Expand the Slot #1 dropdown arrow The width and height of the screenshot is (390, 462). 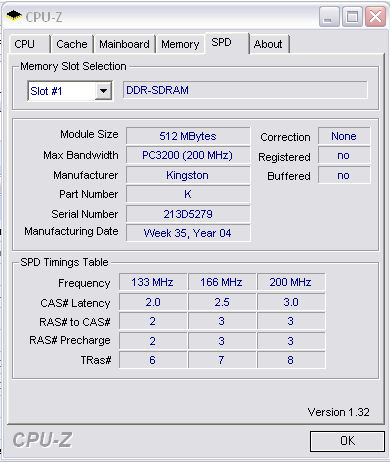103,91
